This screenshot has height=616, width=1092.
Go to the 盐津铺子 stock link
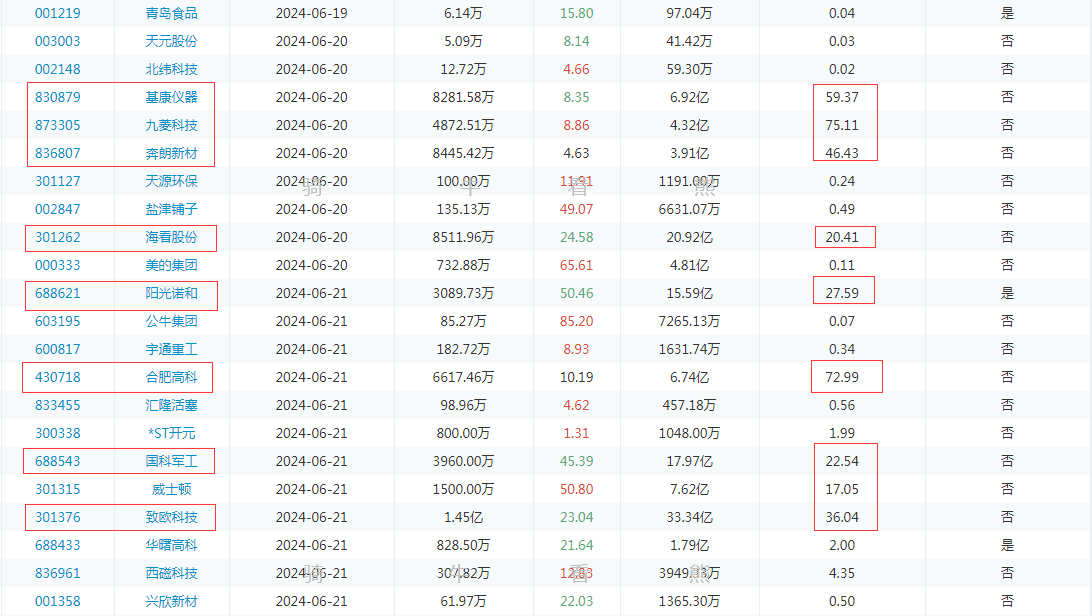[x=171, y=209]
